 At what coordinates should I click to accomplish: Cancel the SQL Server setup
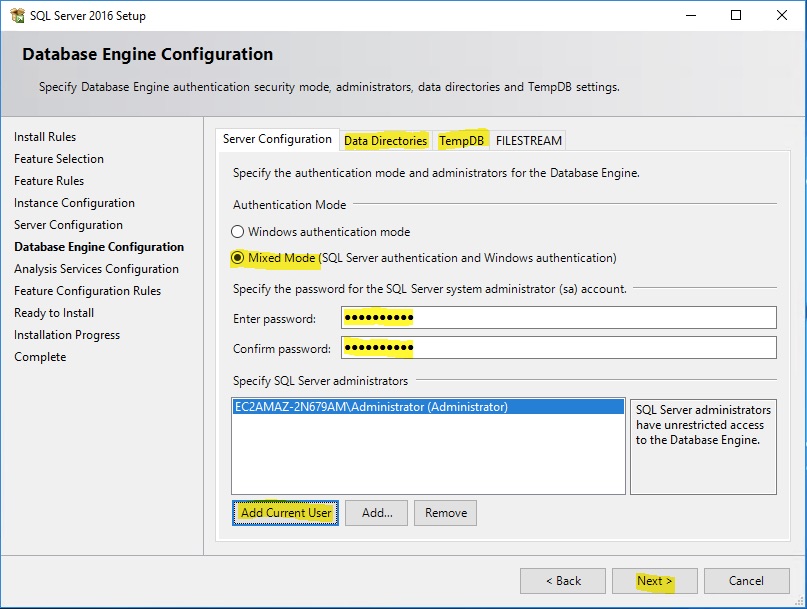pyautogui.click(x=746, y=581)
